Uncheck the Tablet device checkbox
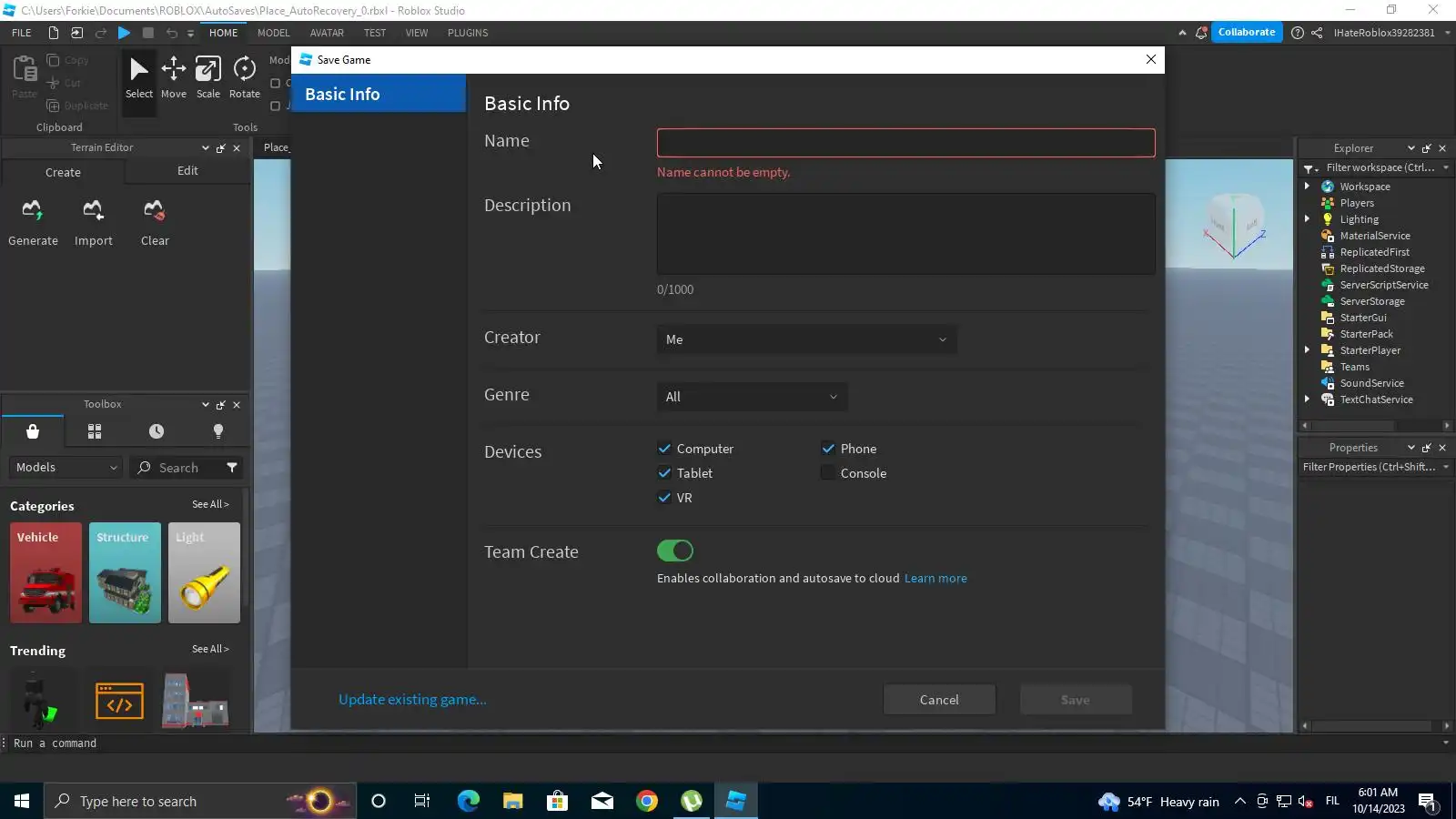Viewport: 1456px width, 819px height. [664, 473]
